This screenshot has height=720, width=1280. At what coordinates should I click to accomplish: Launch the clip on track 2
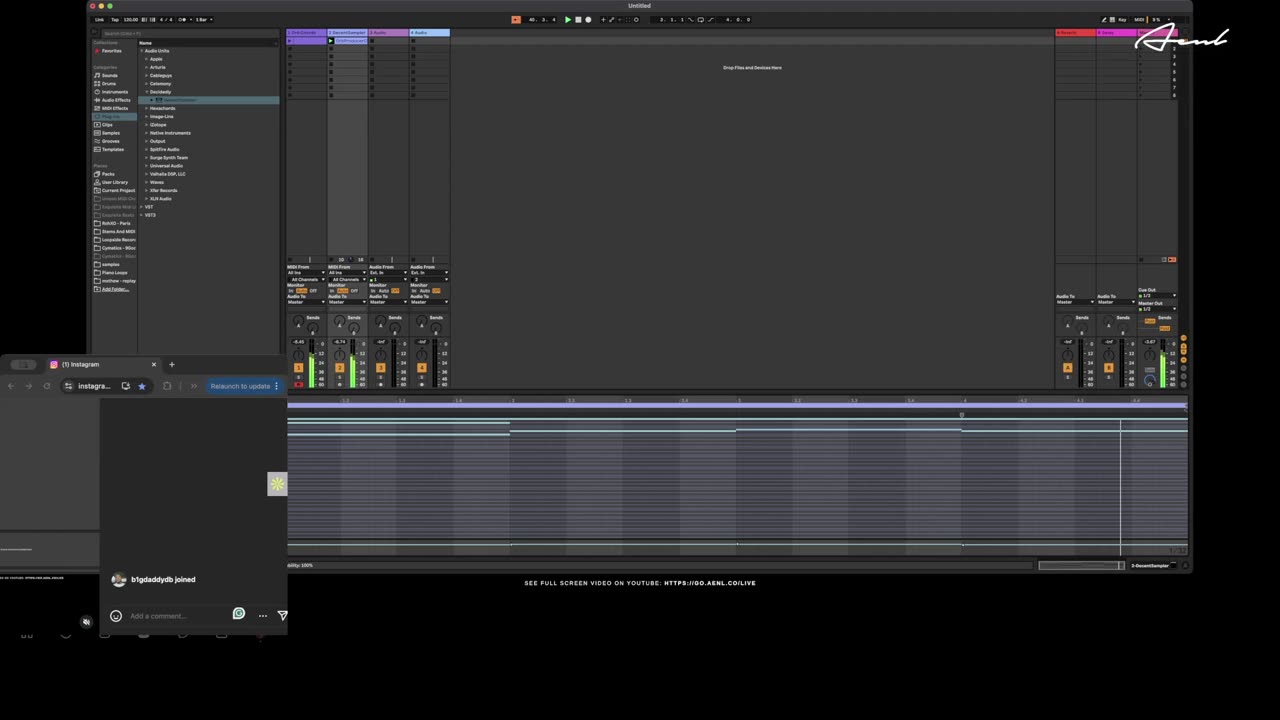tap(331, 41)
